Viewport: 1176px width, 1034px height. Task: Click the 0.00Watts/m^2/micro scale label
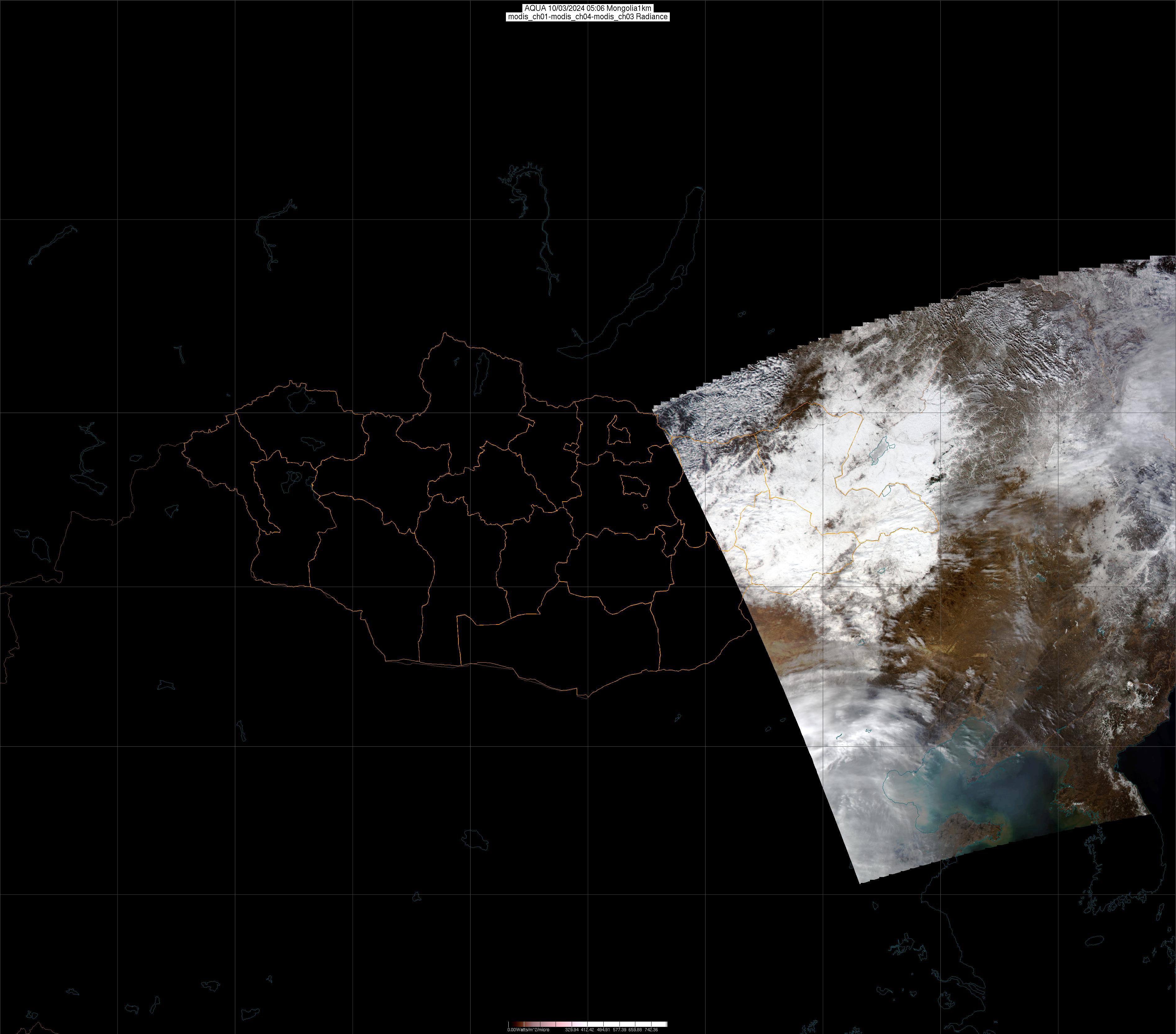pos(528,1029)
